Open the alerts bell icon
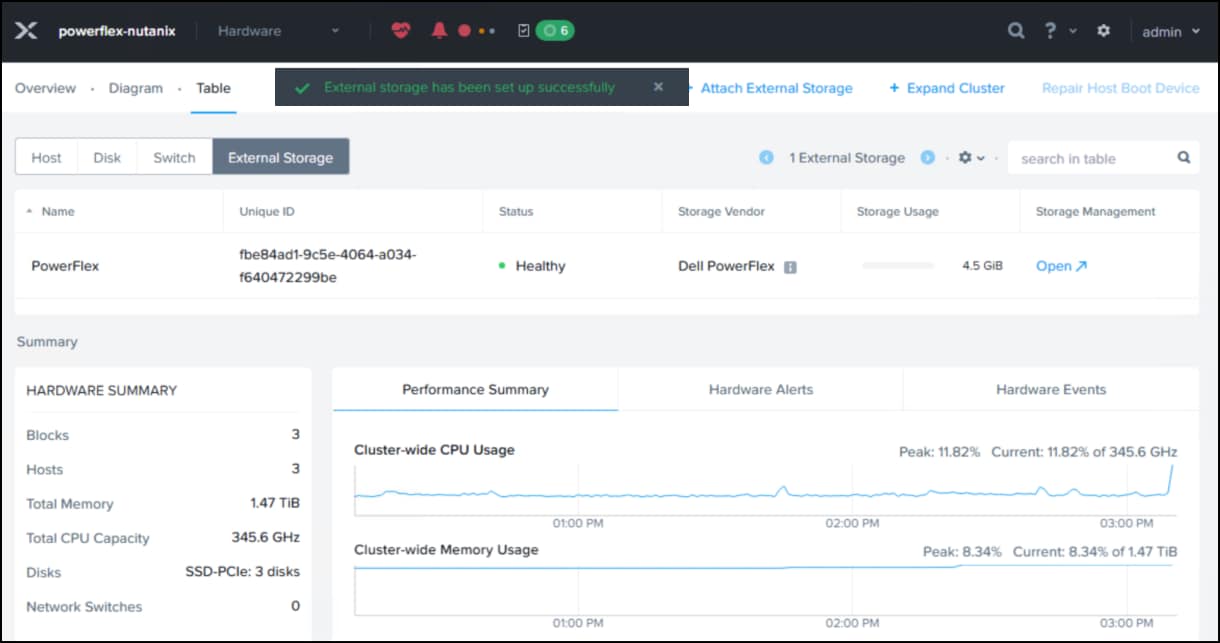Screen dimensions: 1220x643 click(439, 31)
